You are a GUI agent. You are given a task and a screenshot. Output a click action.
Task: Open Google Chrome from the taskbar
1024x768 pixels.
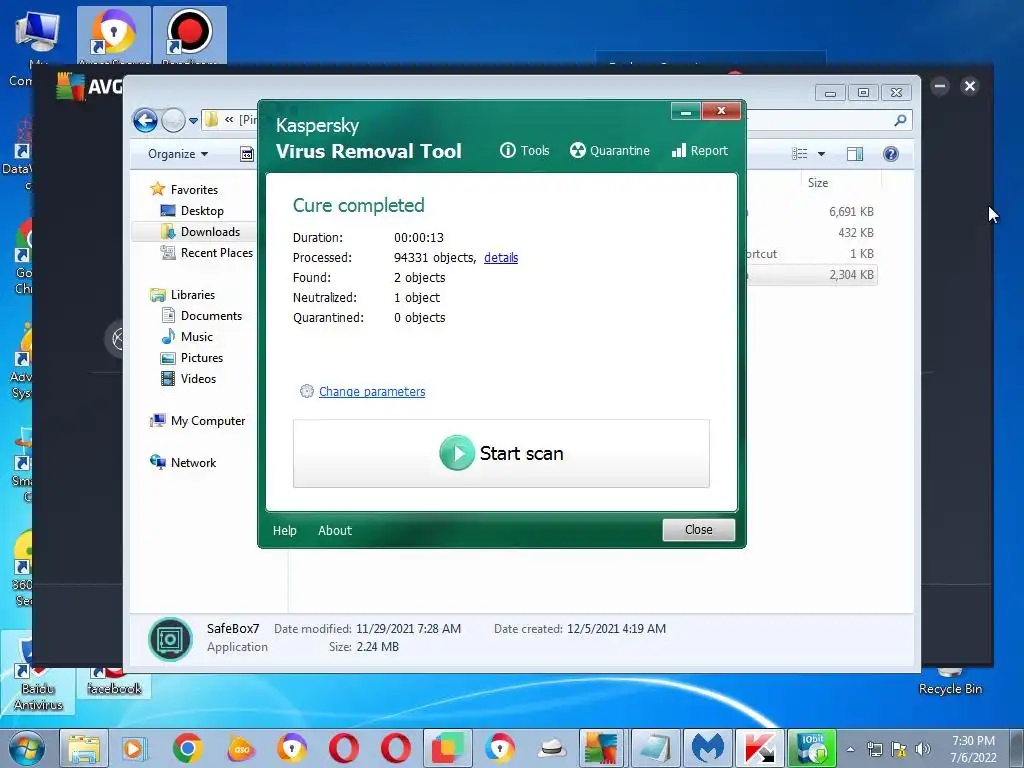[187, 748]
